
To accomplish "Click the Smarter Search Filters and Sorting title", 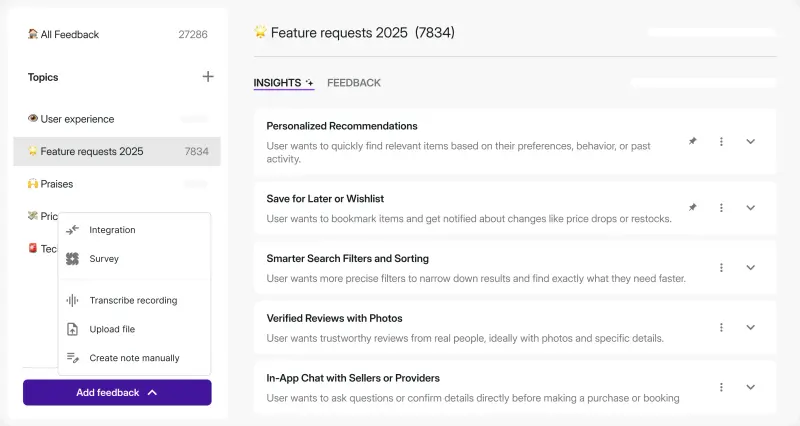I will pos(347,258).
